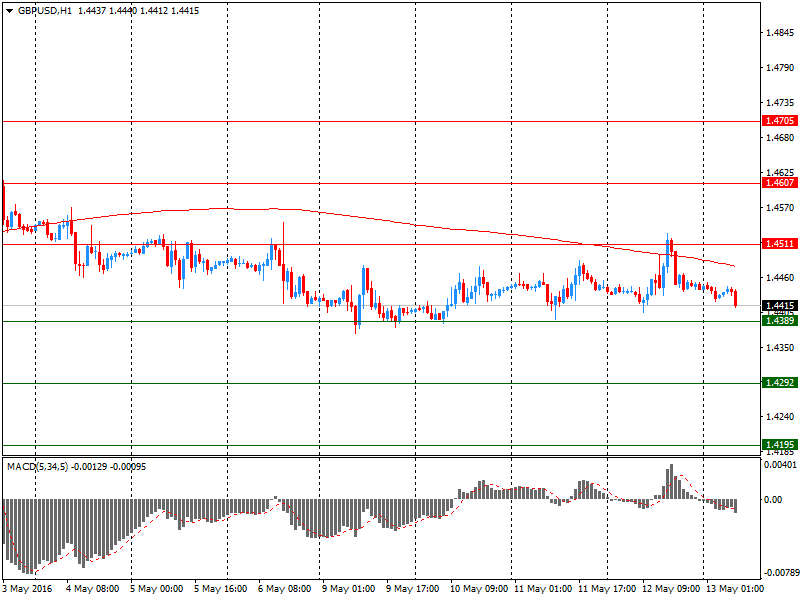Click the 5 May 16:00 time axis label
The image size is (800, 600).
click(x=220, y=589)
